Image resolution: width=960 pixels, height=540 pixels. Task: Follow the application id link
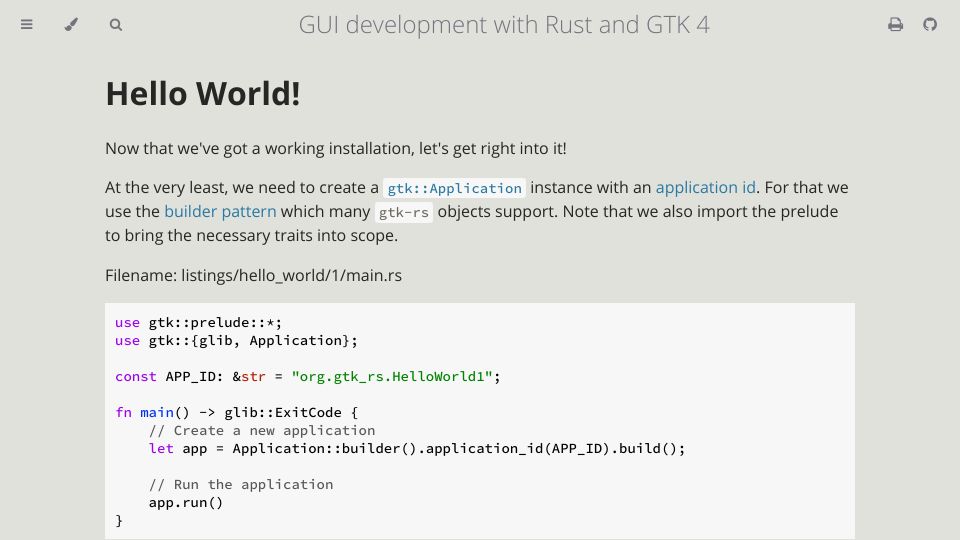705,187
